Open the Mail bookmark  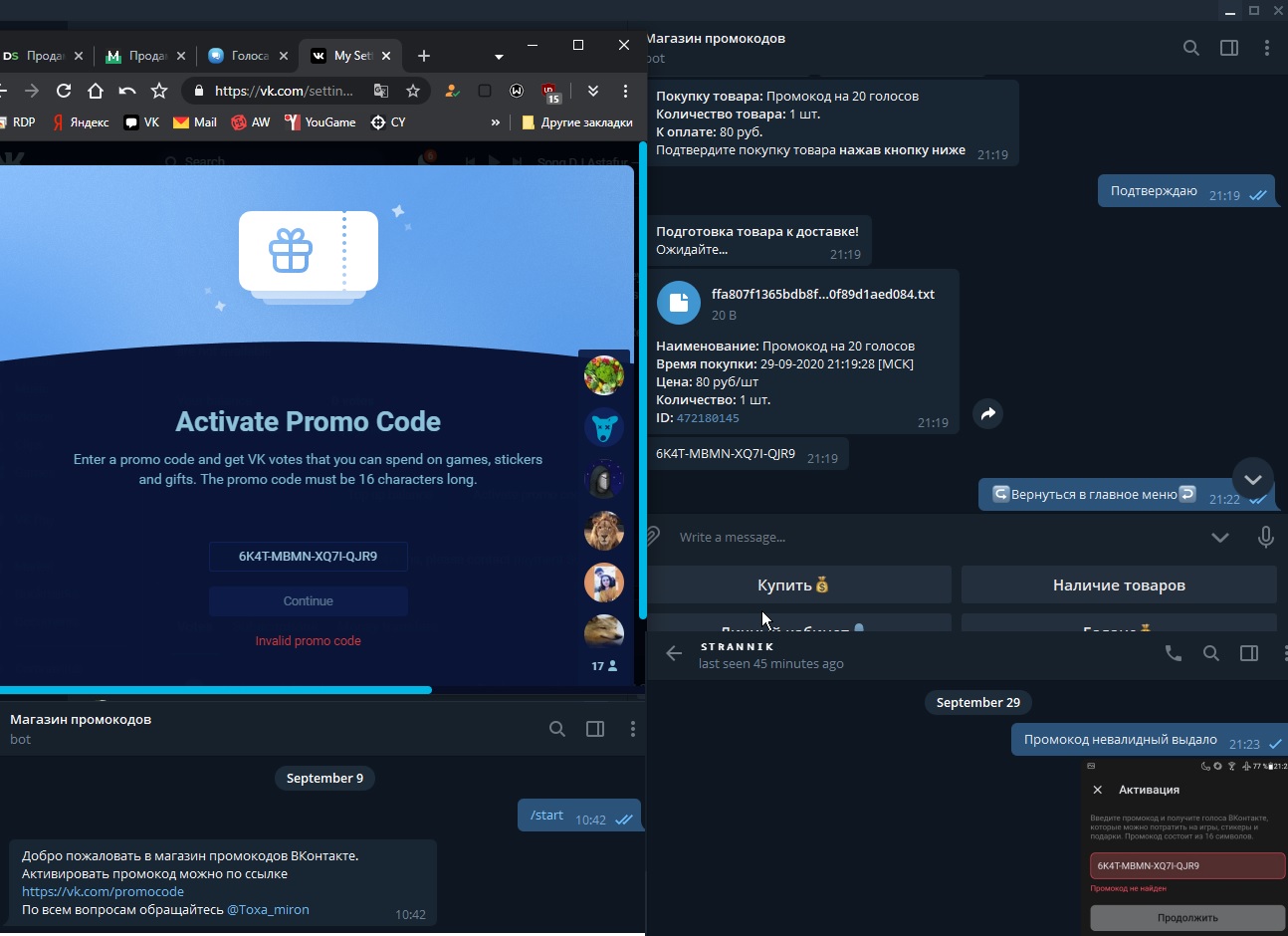[x=195, y=122]
